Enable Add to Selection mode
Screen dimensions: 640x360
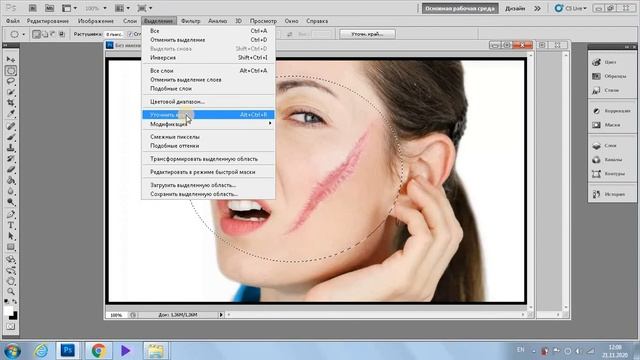45,34
